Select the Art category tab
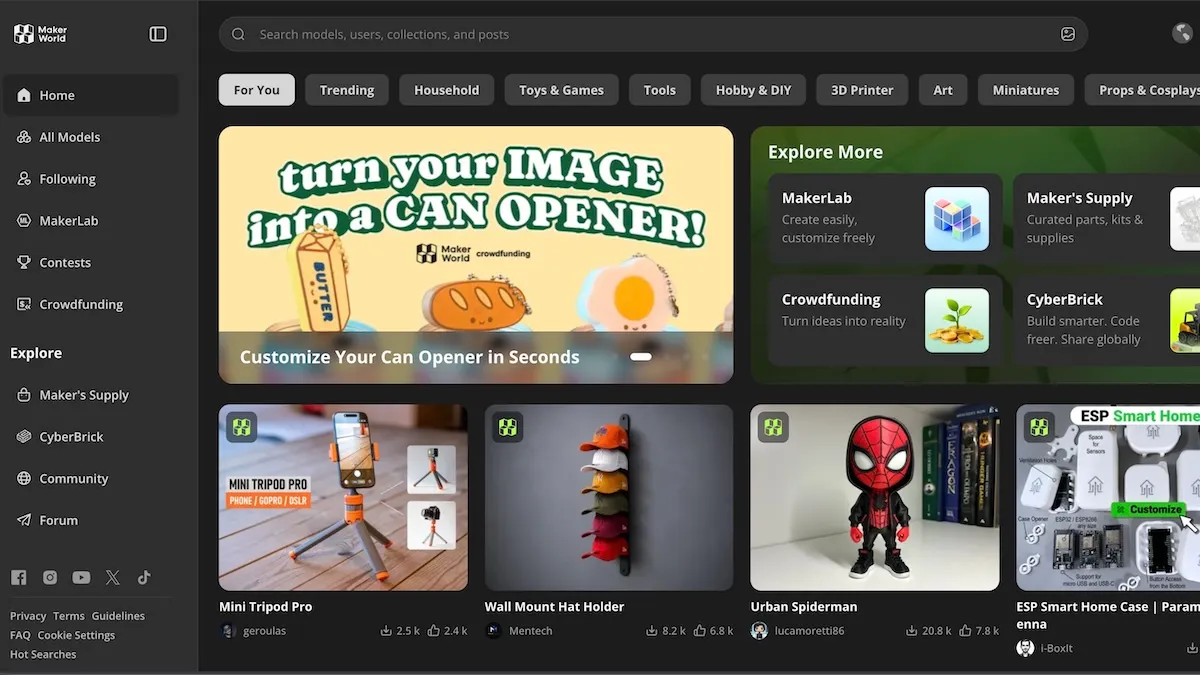Viewport: 1200px width, 675px height. [943, 90]
